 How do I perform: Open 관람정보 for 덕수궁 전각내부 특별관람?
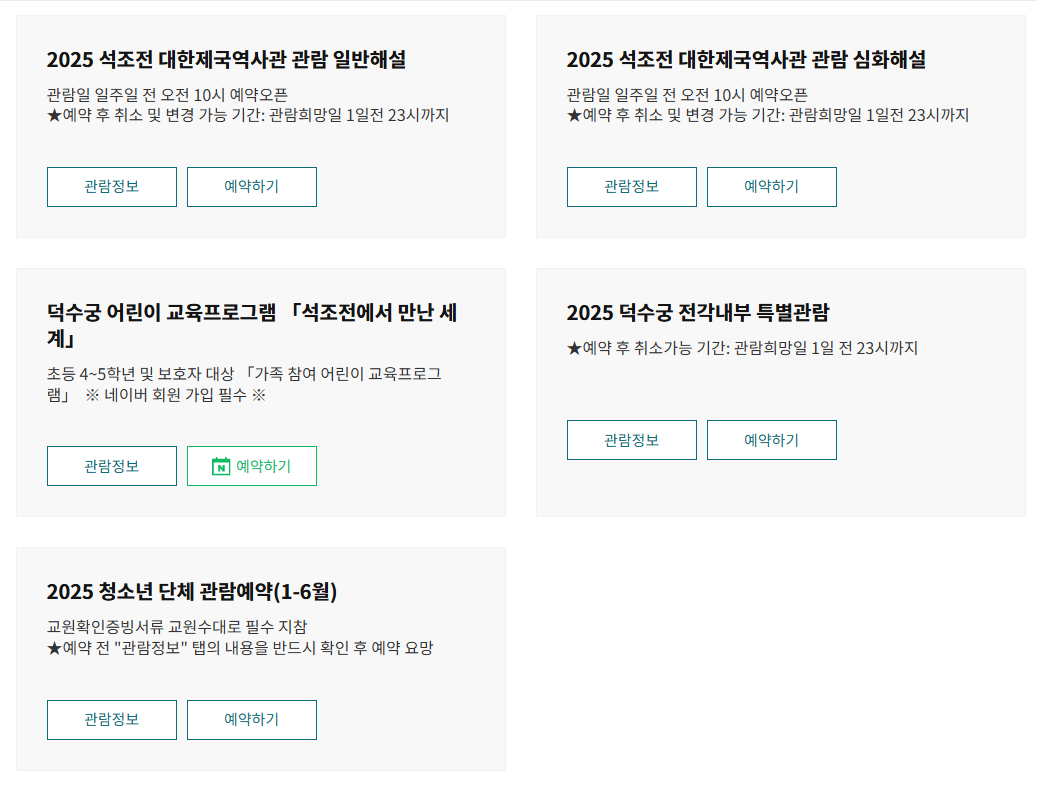pyautogui.click(x=631, y=440)
